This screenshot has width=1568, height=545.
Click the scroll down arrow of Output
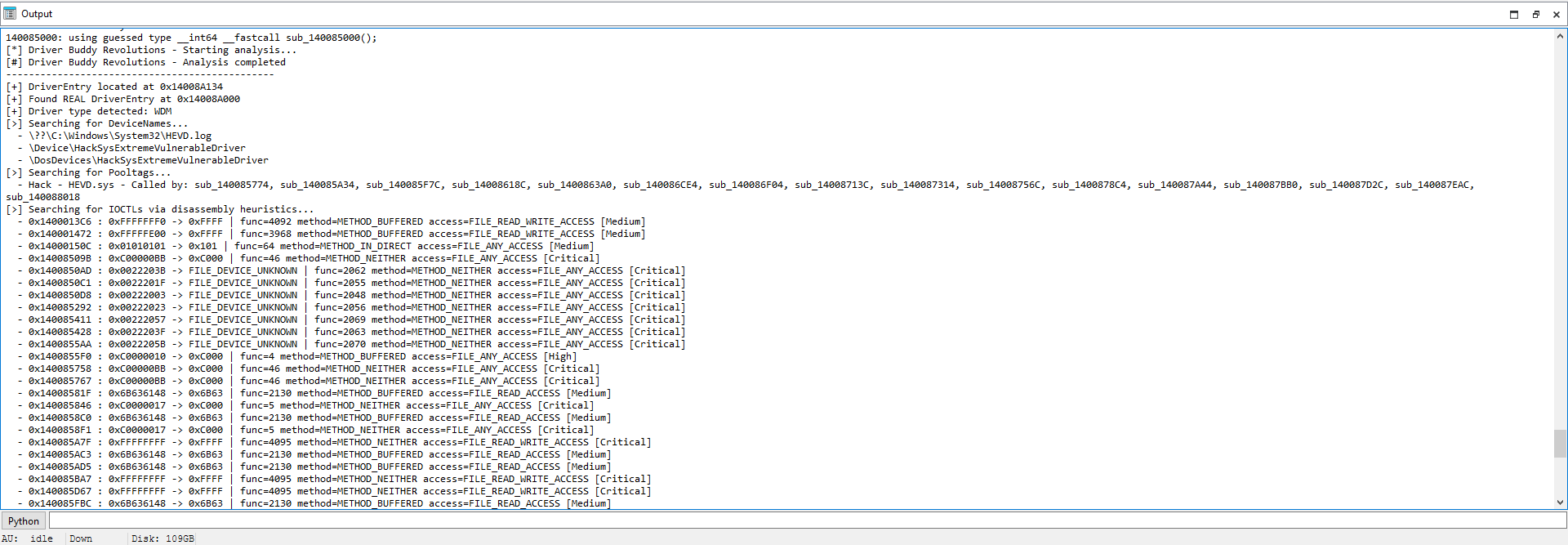coord(1561,503)
